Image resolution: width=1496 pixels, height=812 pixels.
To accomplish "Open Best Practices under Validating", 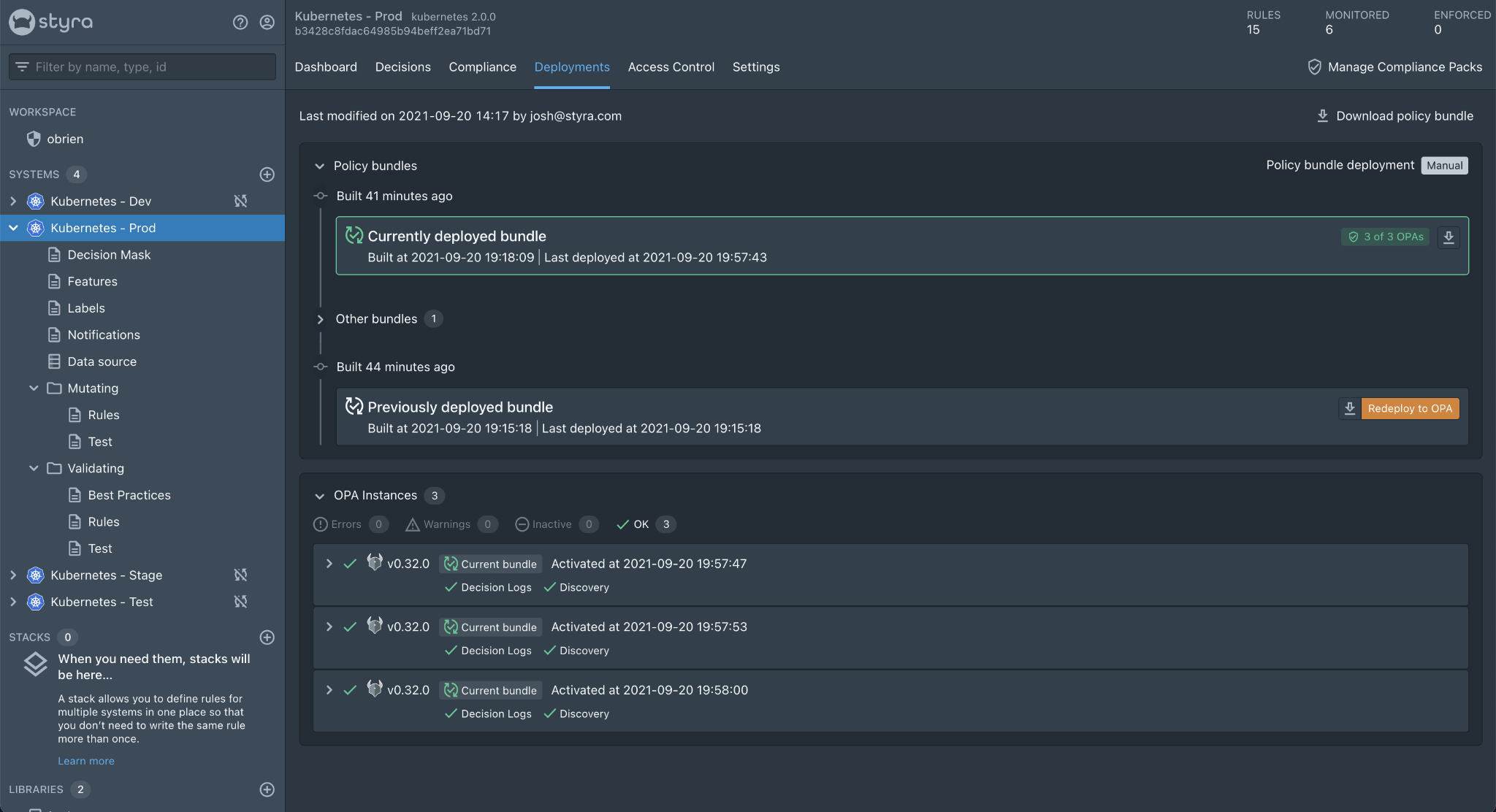I will (129, 495).
